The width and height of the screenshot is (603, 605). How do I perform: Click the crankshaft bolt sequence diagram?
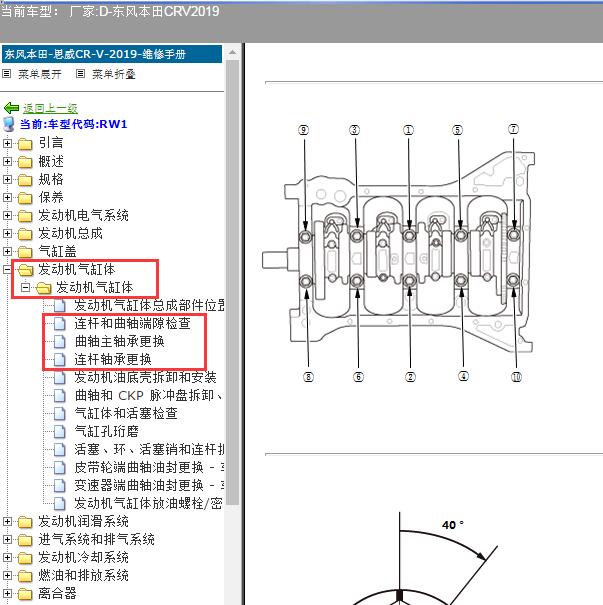pos(398,253)
